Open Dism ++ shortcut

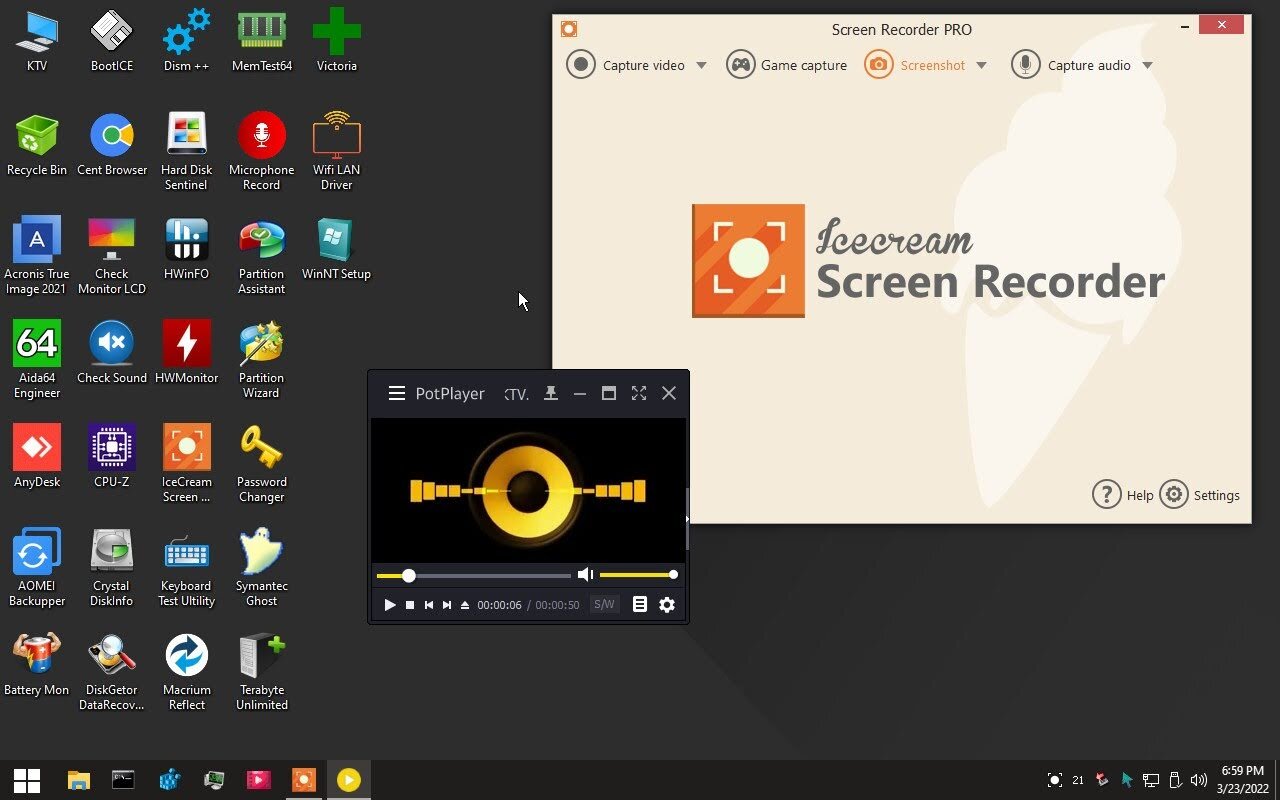pyautogui.click(x=187, y=41)
